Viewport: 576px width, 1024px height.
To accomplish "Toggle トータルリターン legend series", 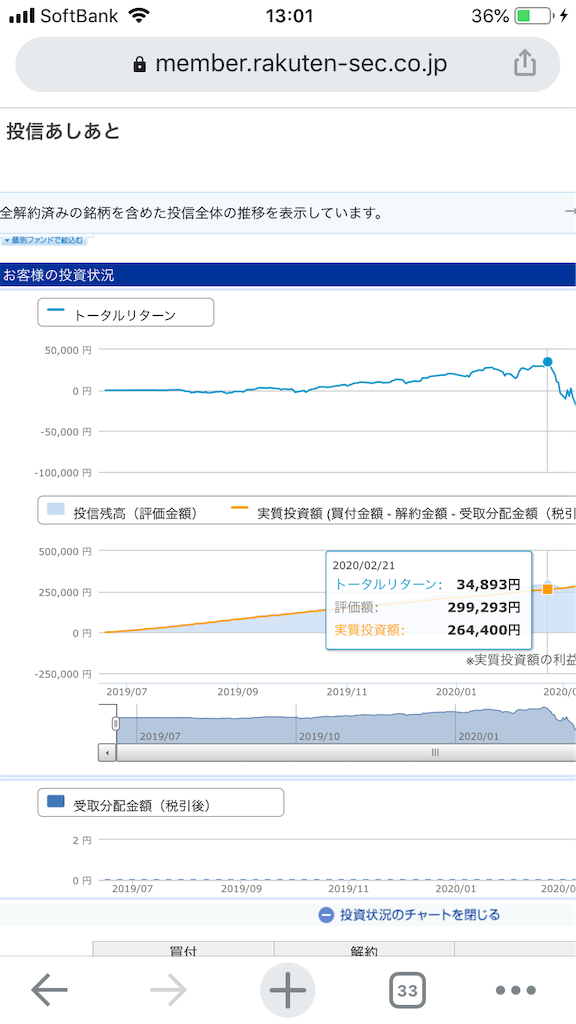I will 125,315.
